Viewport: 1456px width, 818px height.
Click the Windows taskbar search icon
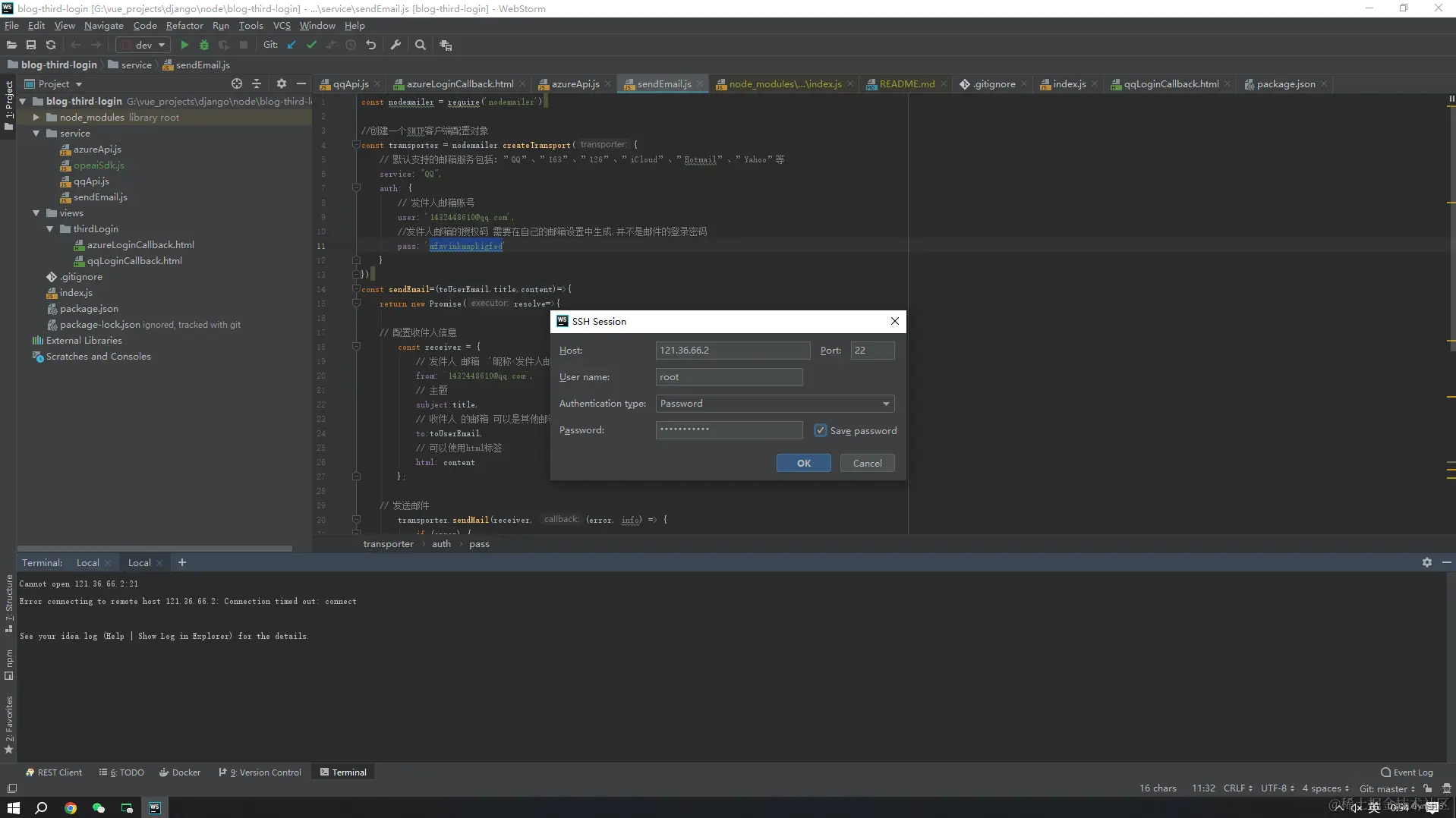pyautogui.click(x=42, y=807)
